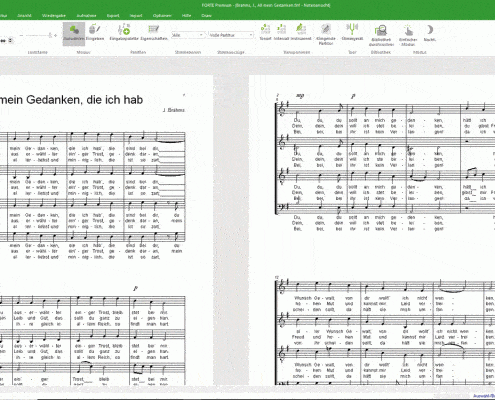Click composer name J. Brahms
The image size is (495, 400).
click(x=173, y=110)
